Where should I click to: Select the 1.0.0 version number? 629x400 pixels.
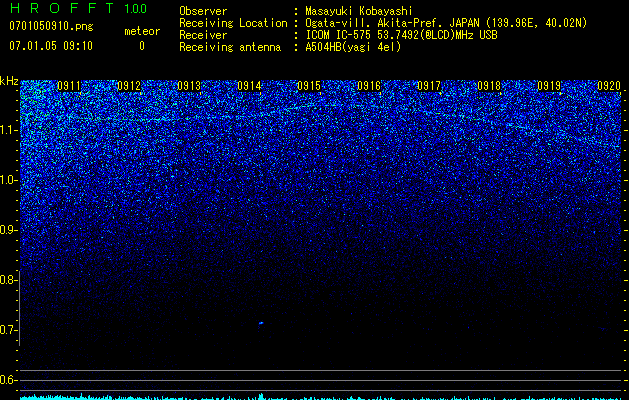[136, 9]
